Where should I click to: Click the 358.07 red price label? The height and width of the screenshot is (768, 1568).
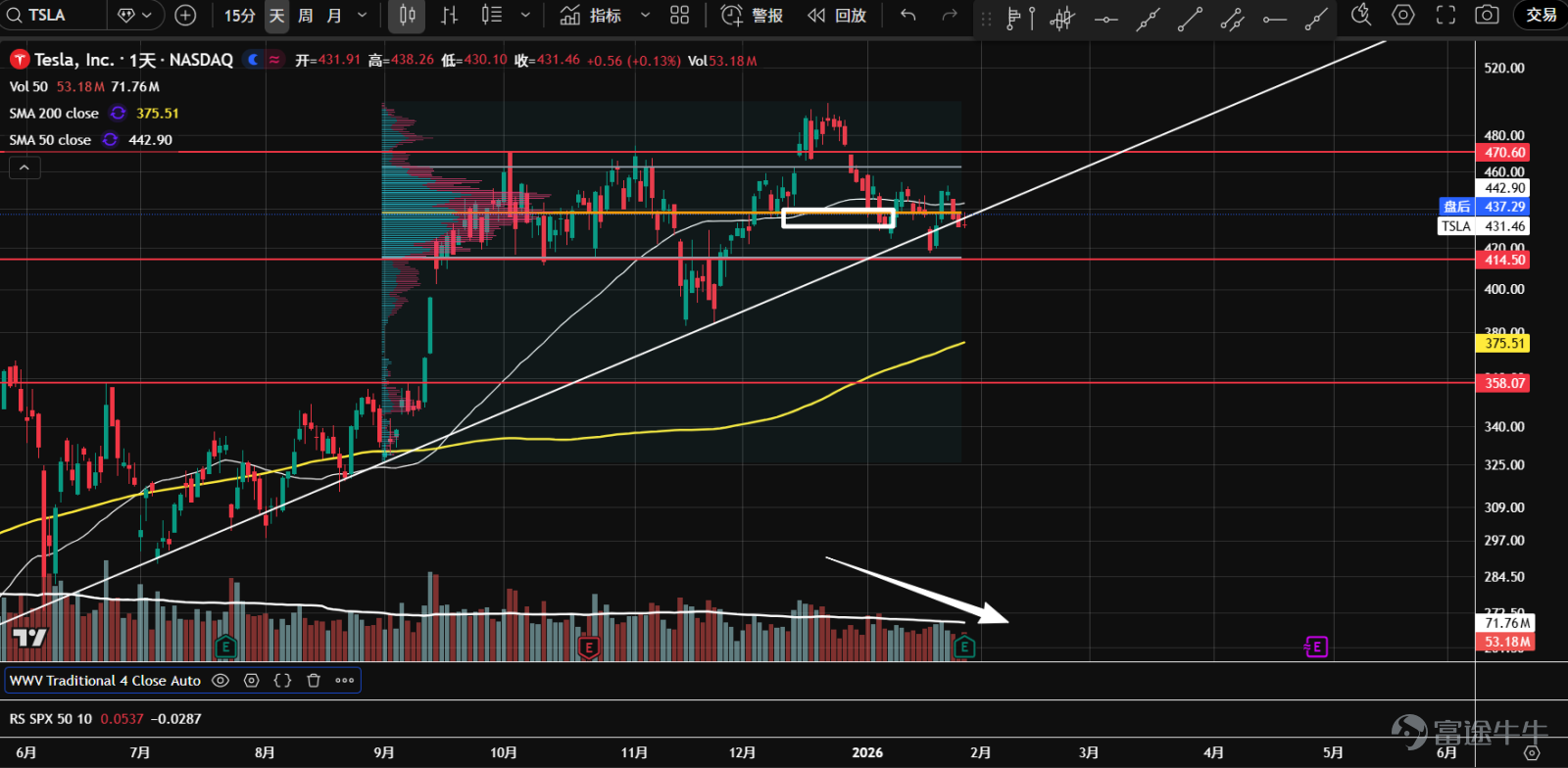pos(1503,383)
